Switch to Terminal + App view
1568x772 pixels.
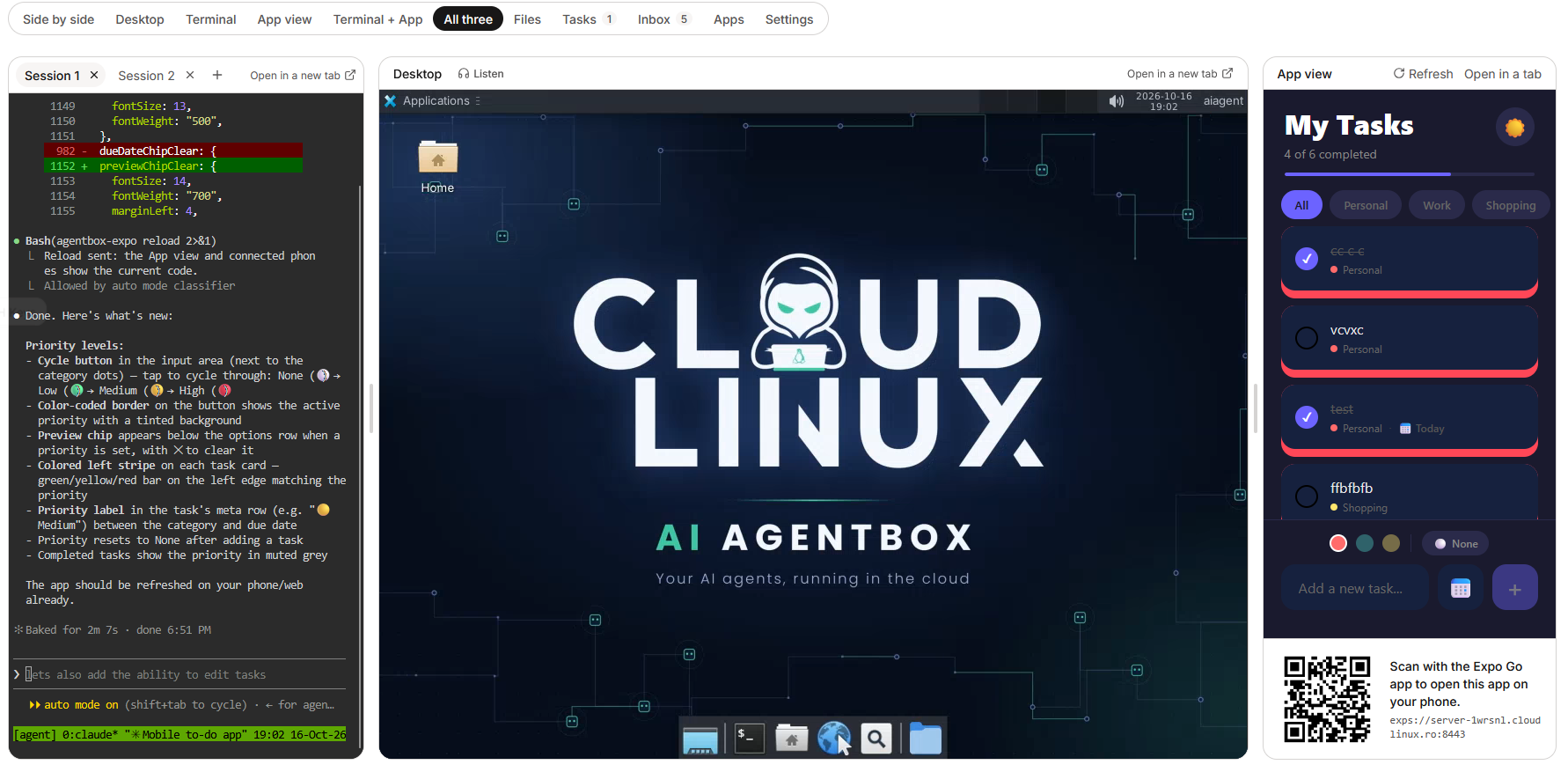tap(377, 19)
